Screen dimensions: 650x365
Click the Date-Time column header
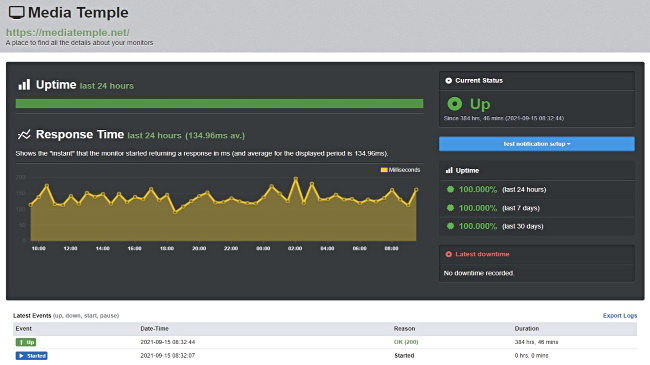point(154,328)
